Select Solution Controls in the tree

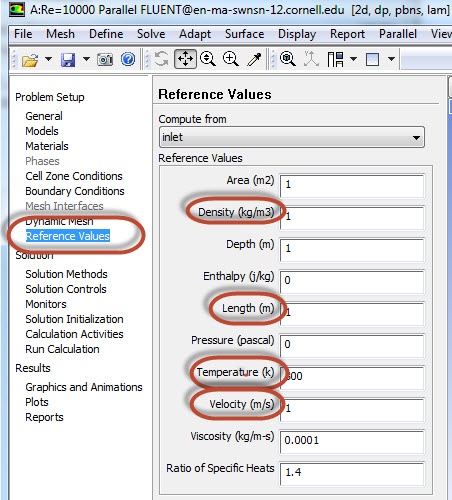[66, 289]
